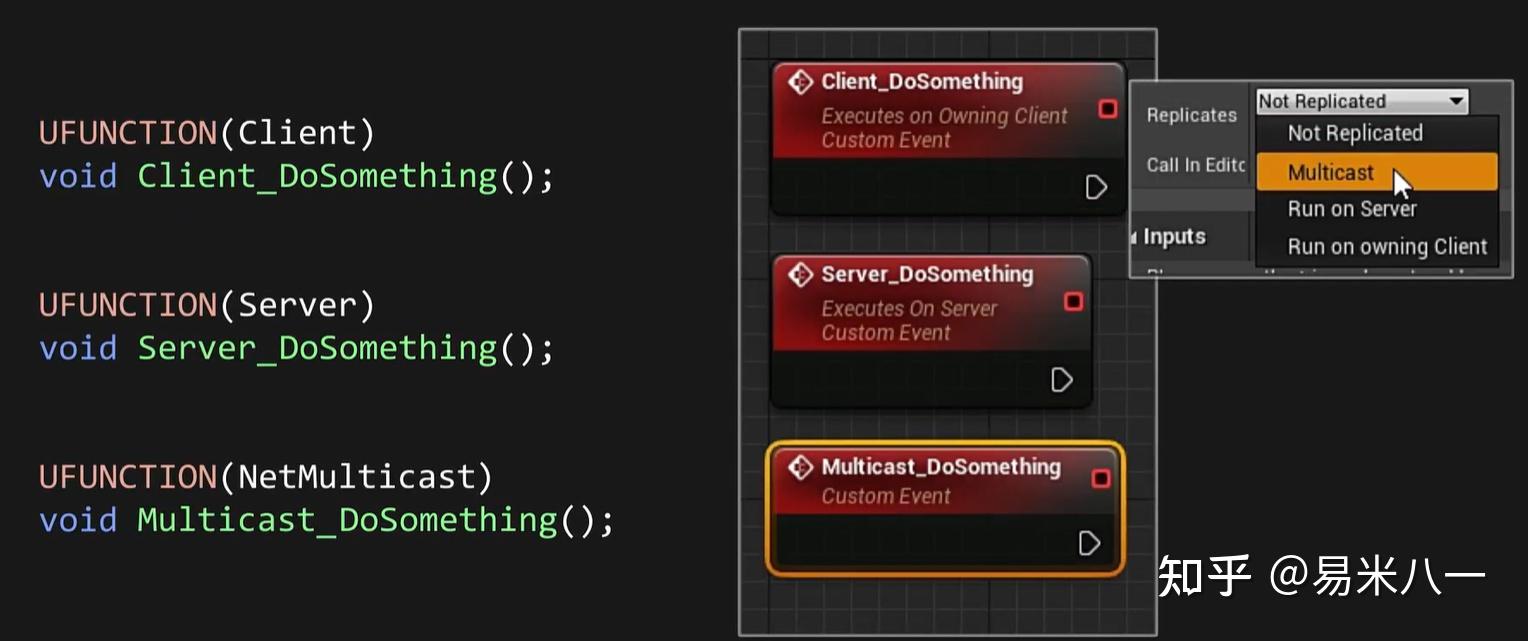This screenshot has width=1528, height=641.
Task: Click Client_DoSomething red delegate output pin
Action: tap(1107, 109)
